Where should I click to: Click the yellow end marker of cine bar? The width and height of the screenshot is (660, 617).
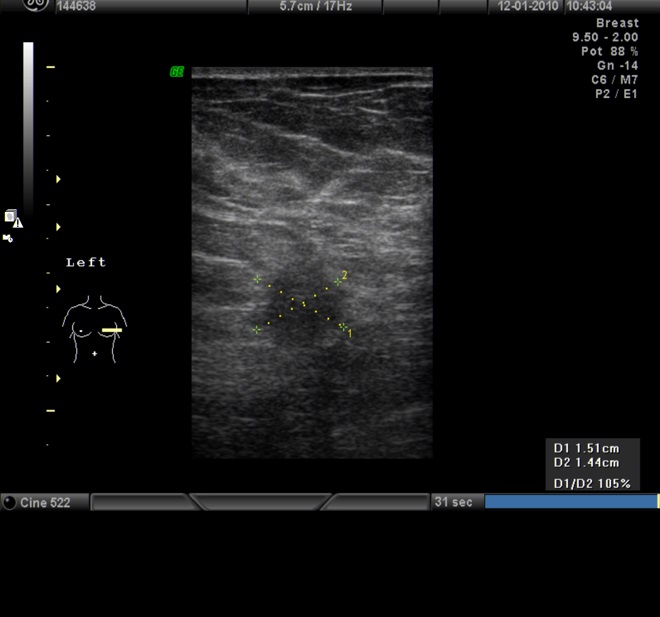point(658,501)
